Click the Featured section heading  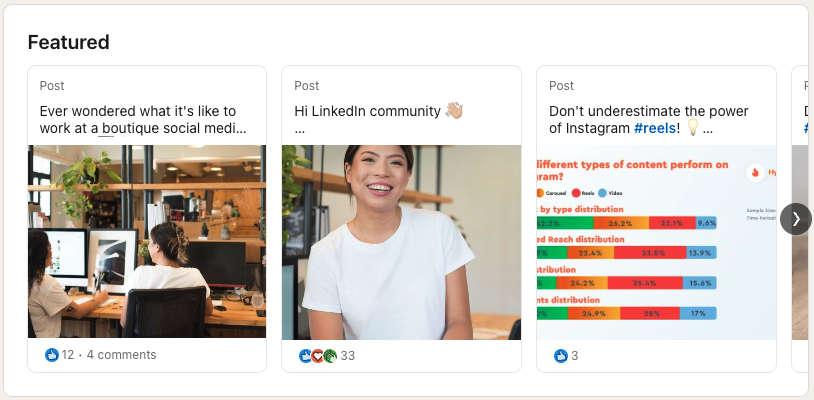pyautogui.click(x=69, y=42)
